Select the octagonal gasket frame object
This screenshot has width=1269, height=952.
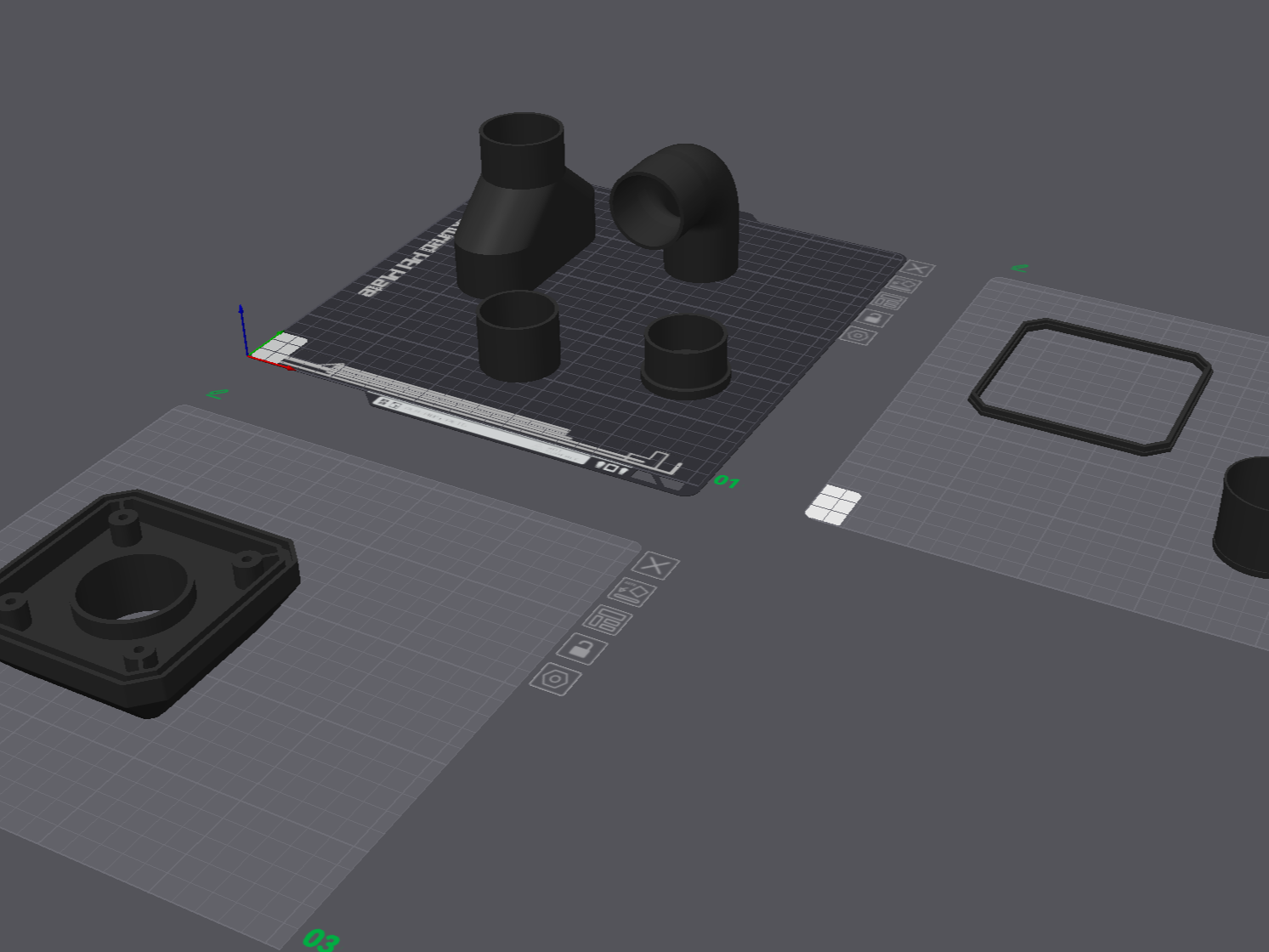(x=1091, y=386)
